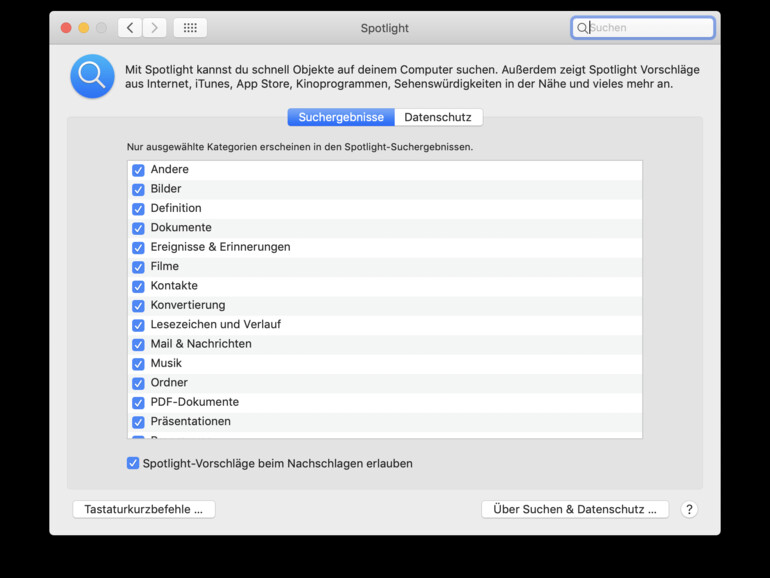The height and width of the screenshot is (578, 770).
Task: Click the forward navigation arrow
Action: pyautogui.click(x=155, y=28)
